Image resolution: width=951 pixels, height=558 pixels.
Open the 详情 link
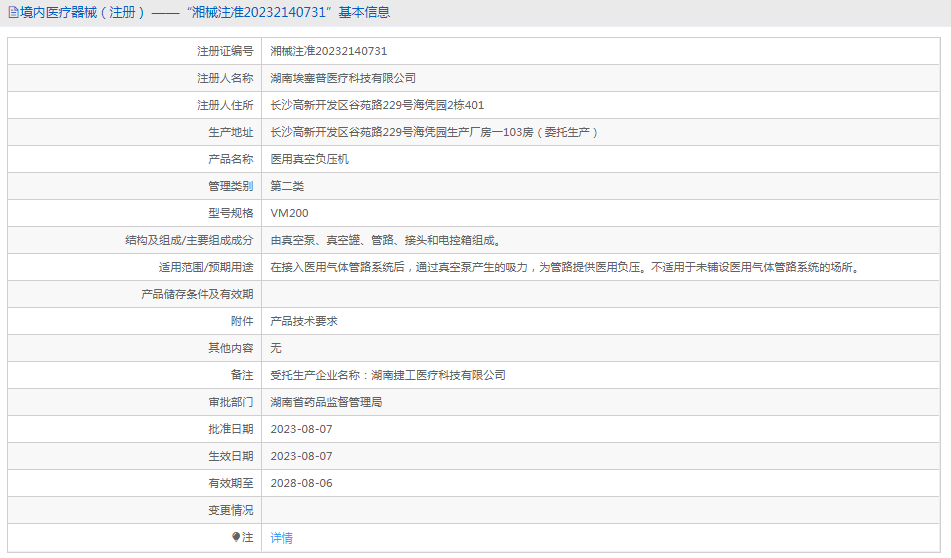click(281, 537)
